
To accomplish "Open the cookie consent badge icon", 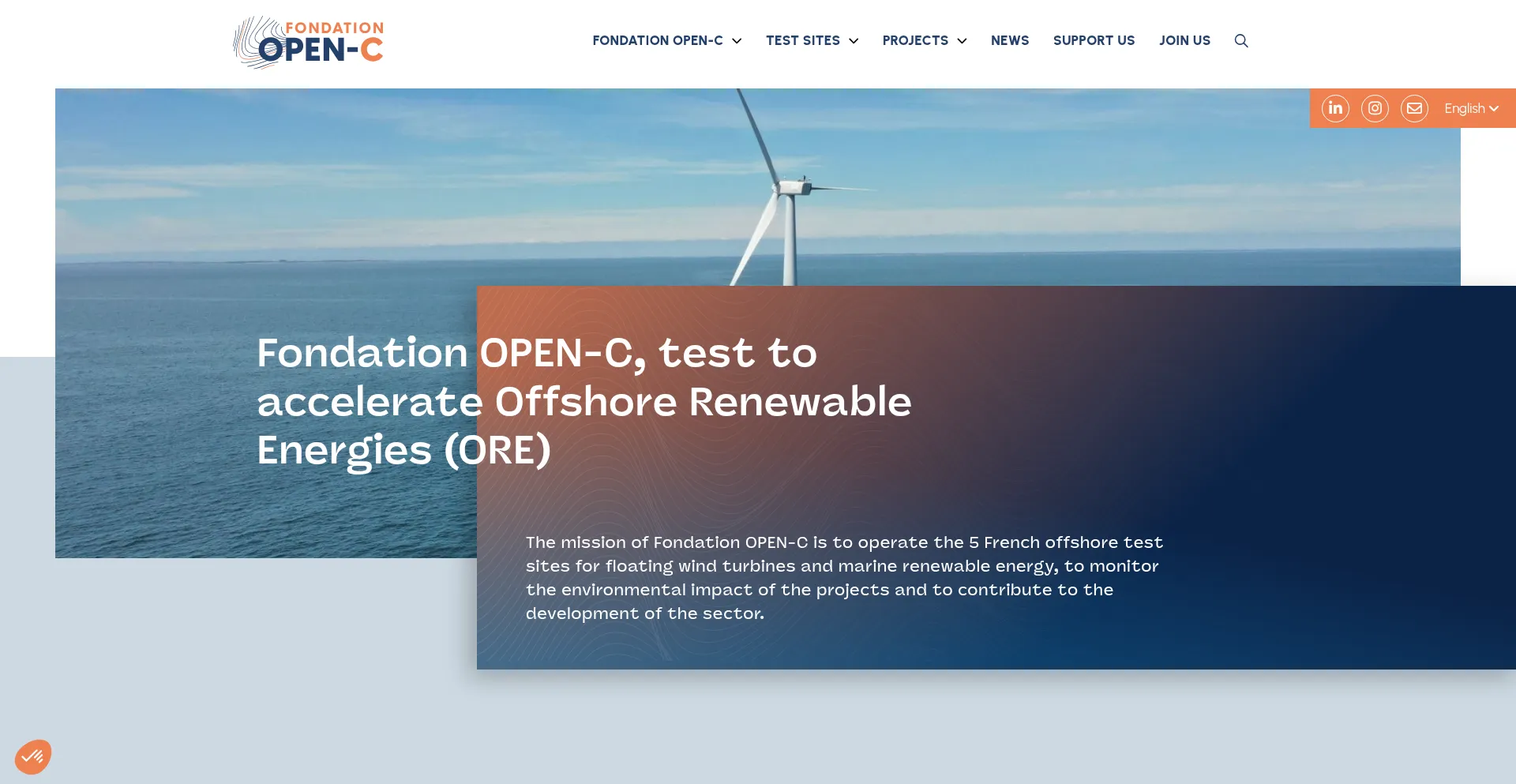I will point(33,756).
